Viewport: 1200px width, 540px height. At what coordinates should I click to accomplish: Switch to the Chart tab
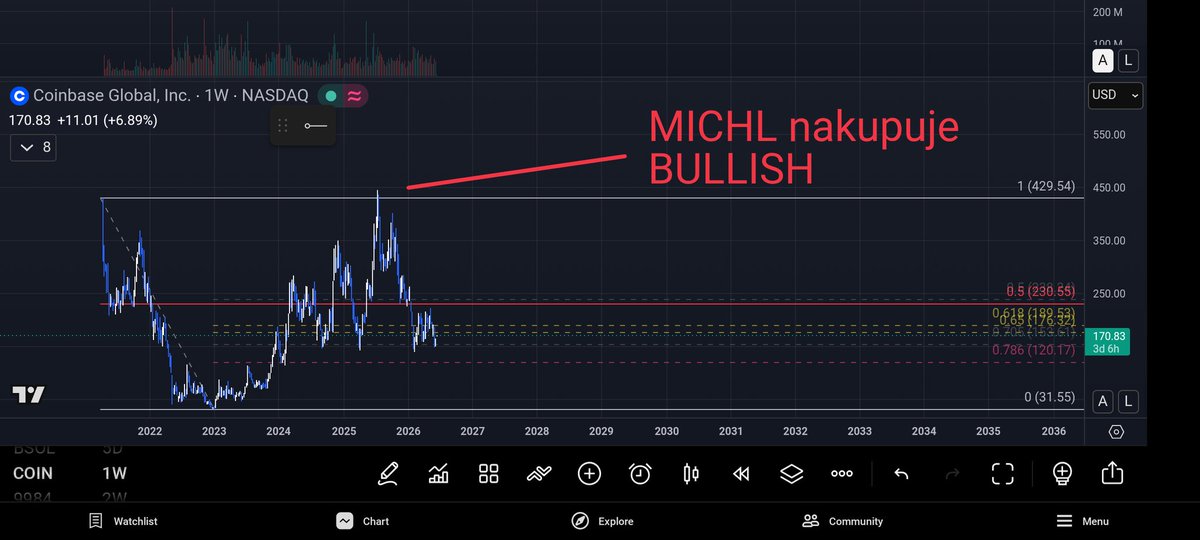coord(363,521)
